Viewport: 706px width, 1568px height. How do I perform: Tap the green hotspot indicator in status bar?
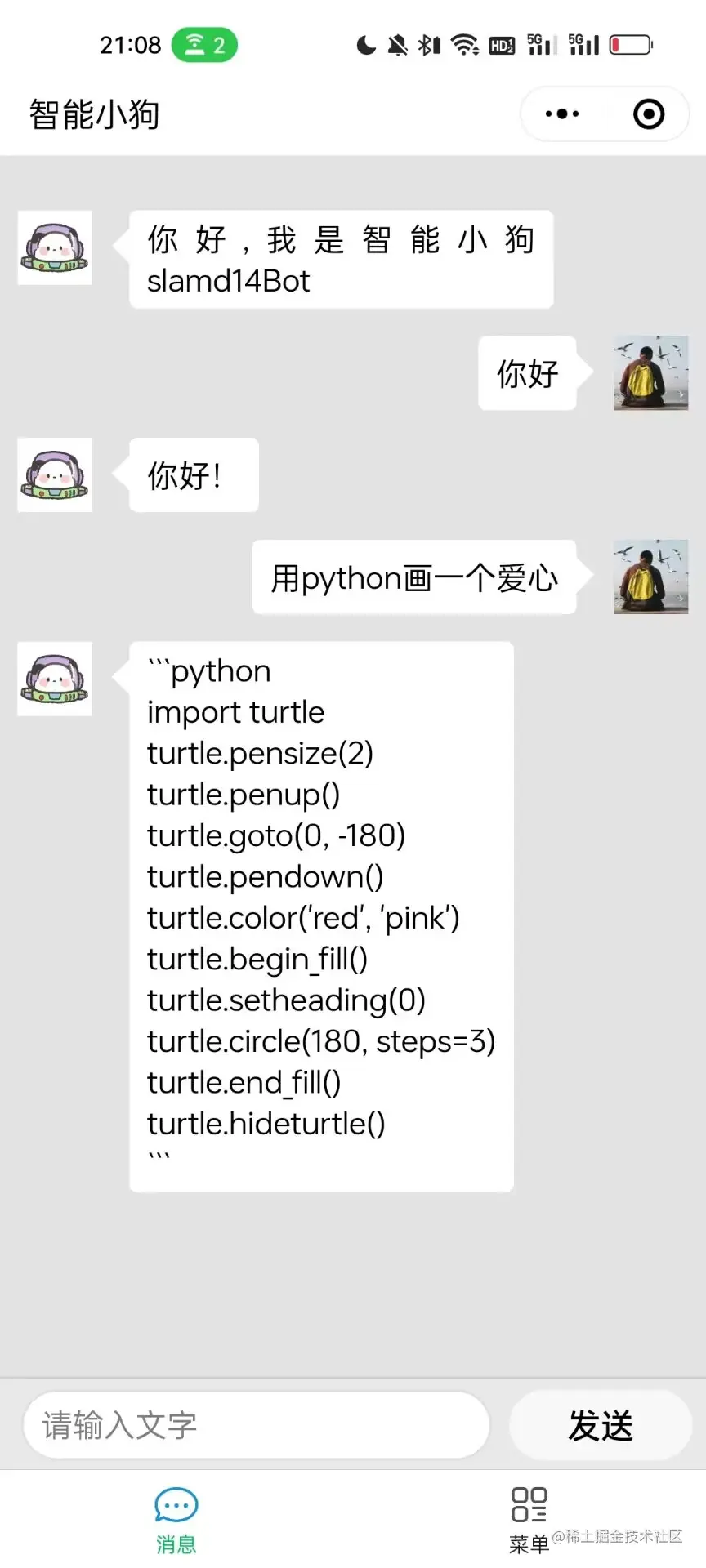(204, 45)
